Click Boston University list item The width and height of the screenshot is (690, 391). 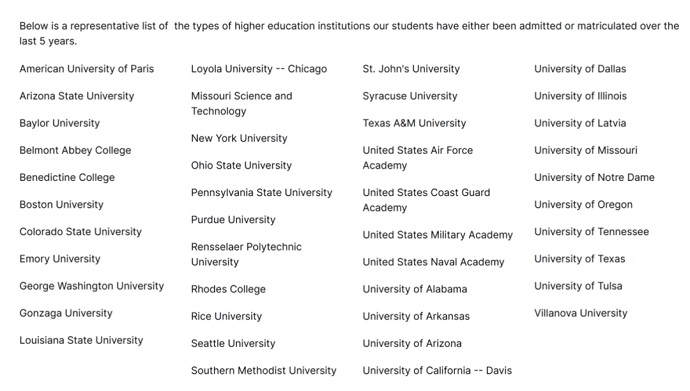click(x=61, y=205)
